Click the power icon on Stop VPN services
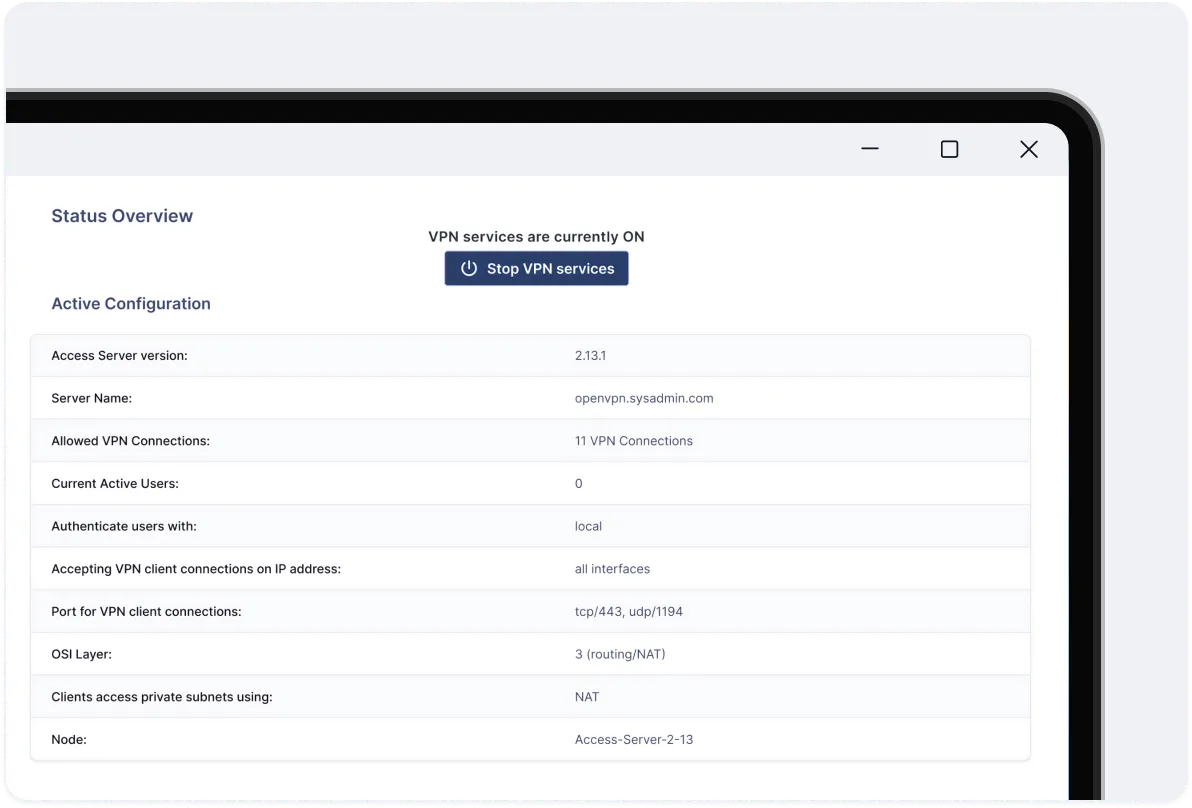Viewport: 1192px width, 808px height. [469, 268]
